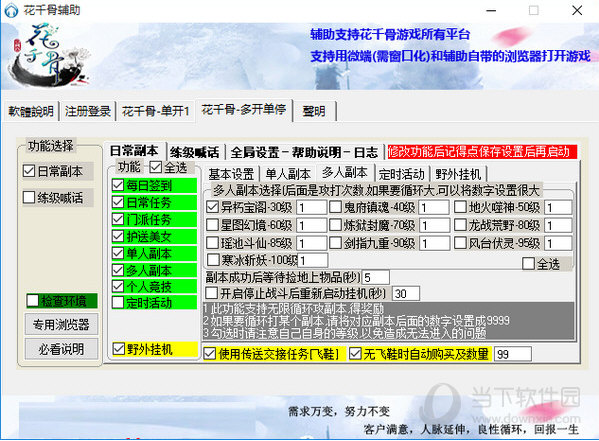The width and height of the screenshot is (599, 441).
Task: Click count field for 龙战荒野-80级
Action: [558, 225]
